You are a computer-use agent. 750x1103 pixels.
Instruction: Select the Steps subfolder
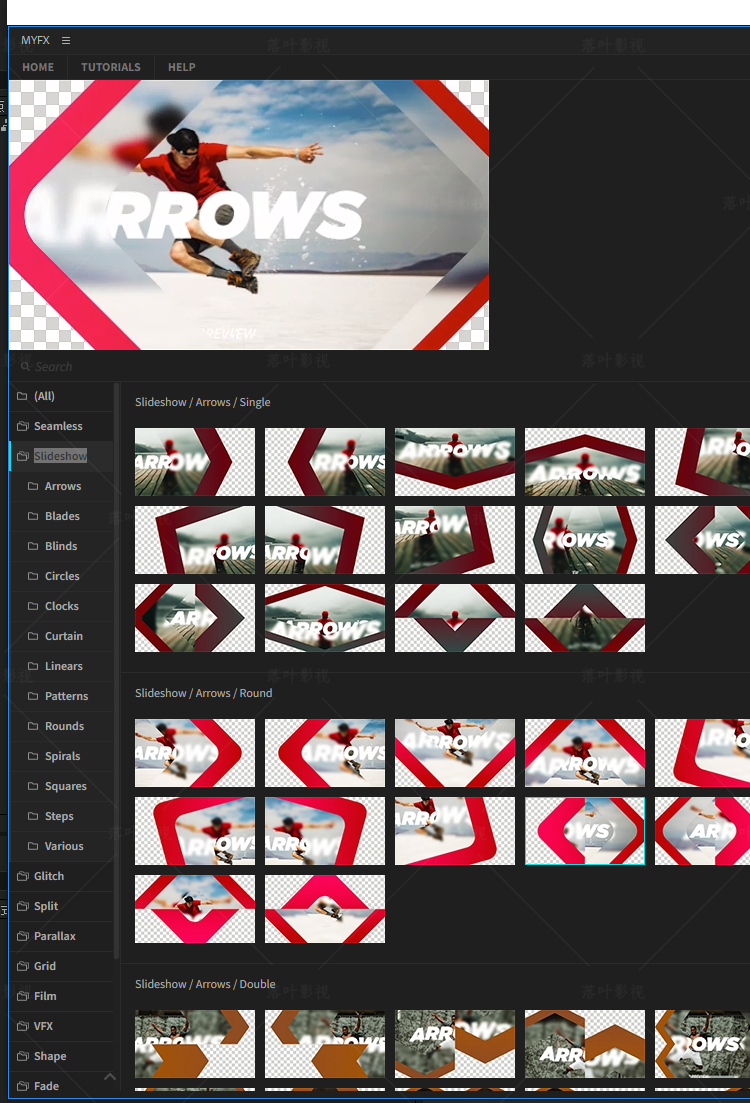[x=62, y=816]
